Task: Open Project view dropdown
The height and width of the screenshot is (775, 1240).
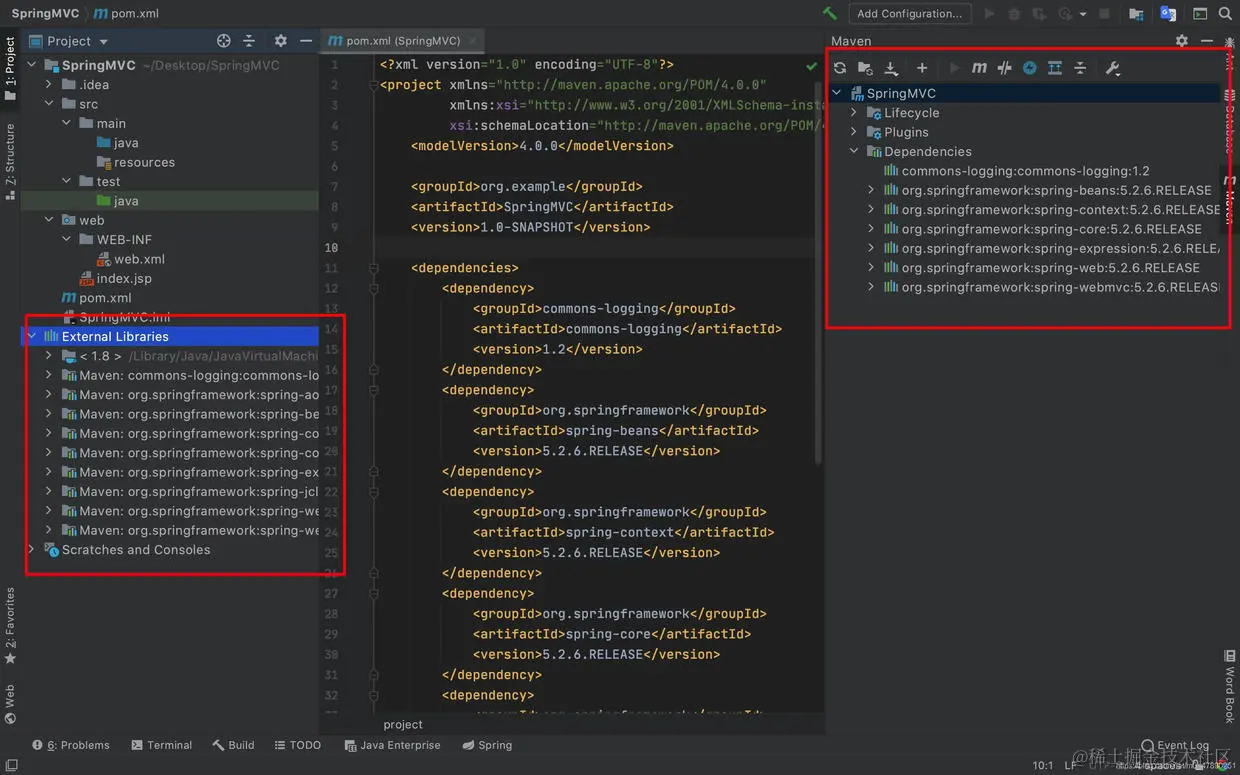Action: point(69,41)
